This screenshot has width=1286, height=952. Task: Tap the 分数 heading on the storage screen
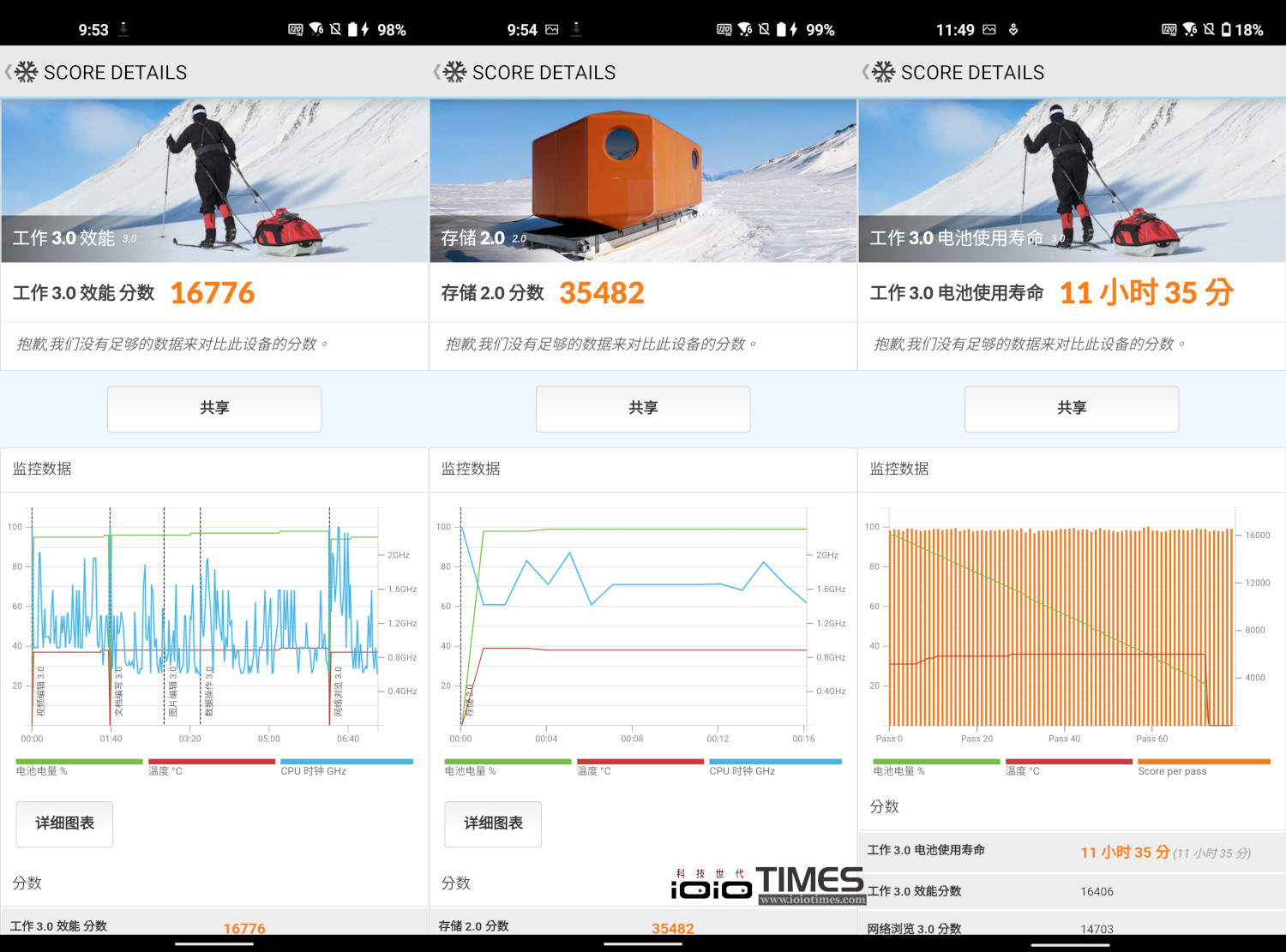tap(455, 883)
